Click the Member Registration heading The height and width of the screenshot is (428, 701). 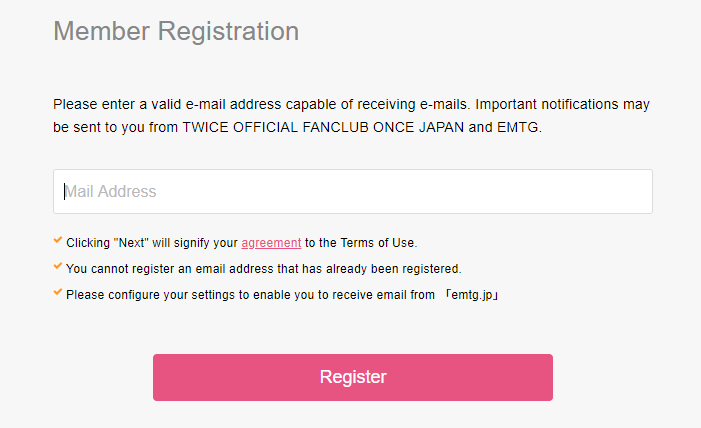(x=176, y=31)
